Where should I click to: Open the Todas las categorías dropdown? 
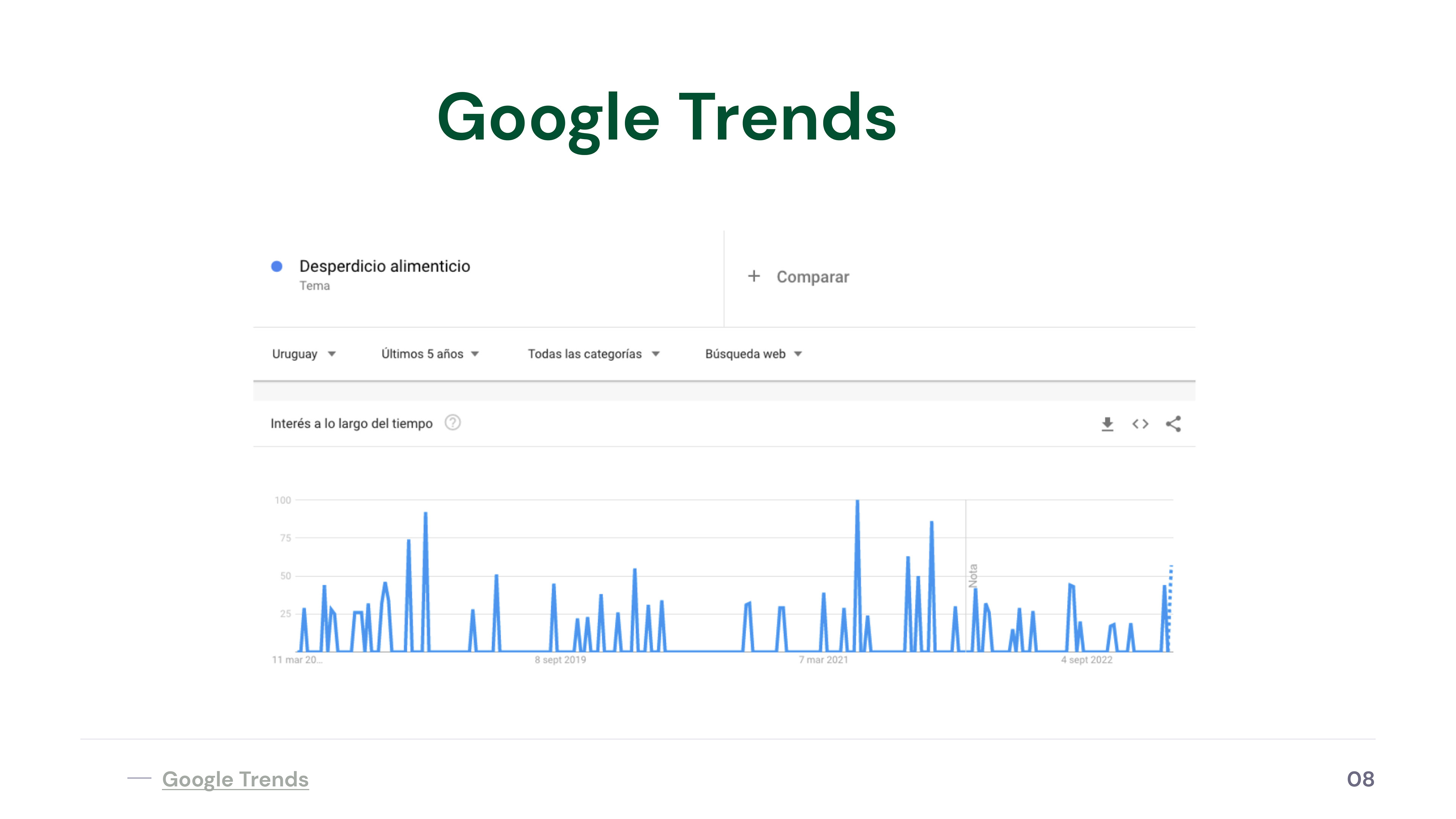click(x=593, y=354)
